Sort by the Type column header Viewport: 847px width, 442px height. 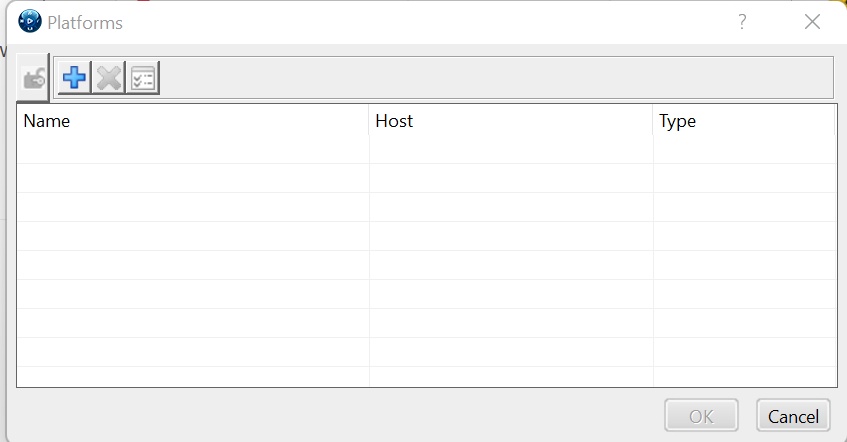tap(743, 122)
